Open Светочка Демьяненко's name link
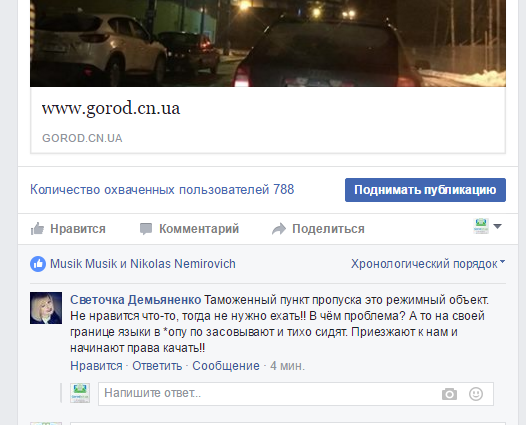This screenshot has height=425, width=526. point(136,300)
